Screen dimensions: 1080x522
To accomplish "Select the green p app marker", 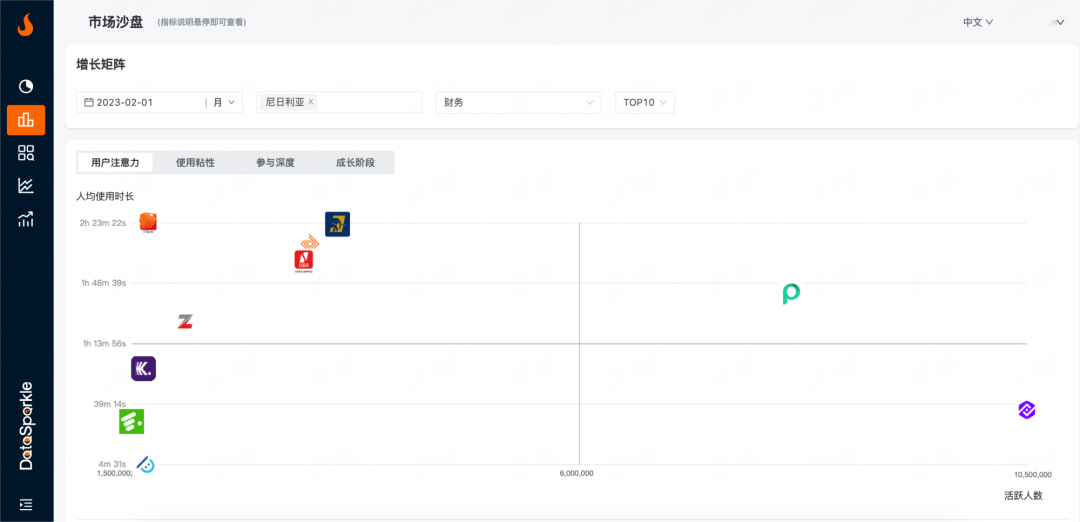I will tap(791, 293).
